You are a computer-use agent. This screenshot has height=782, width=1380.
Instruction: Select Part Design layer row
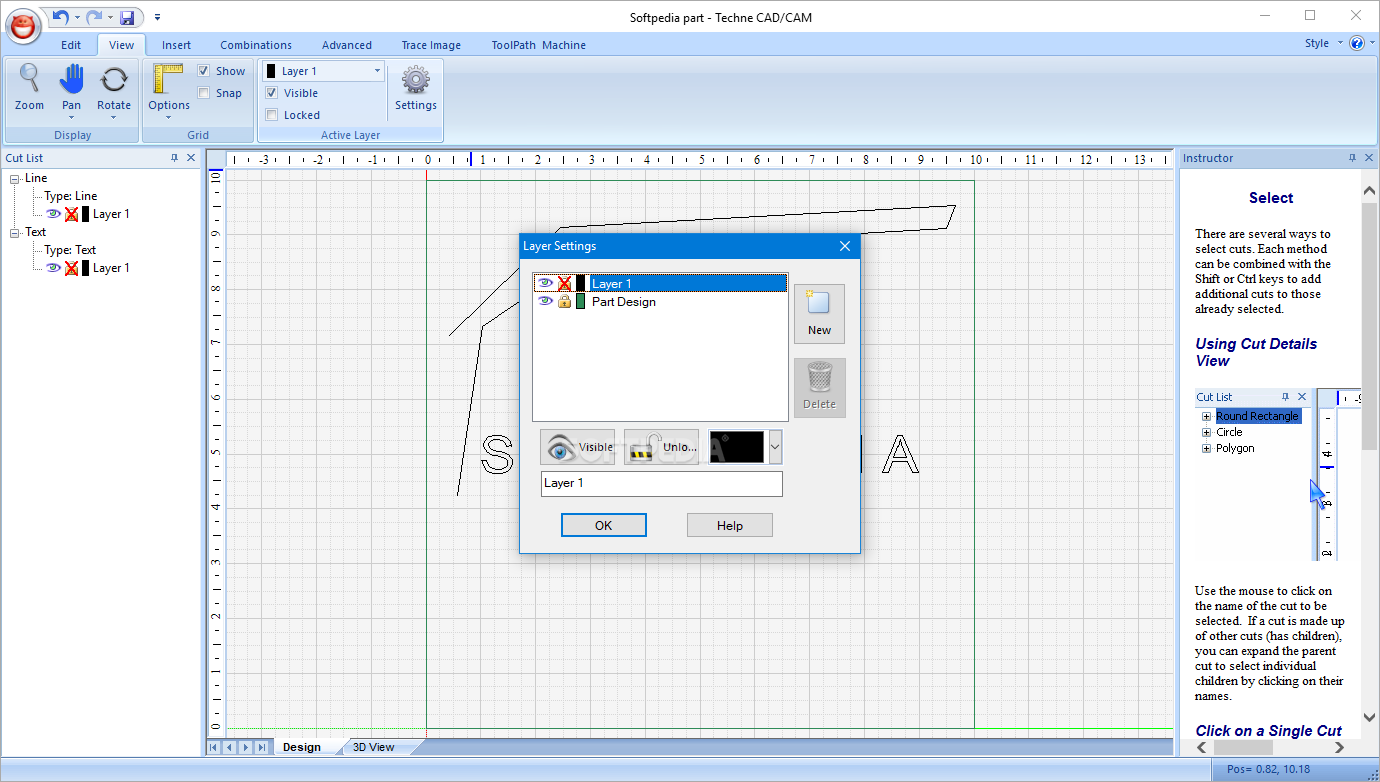coord(661,301)
